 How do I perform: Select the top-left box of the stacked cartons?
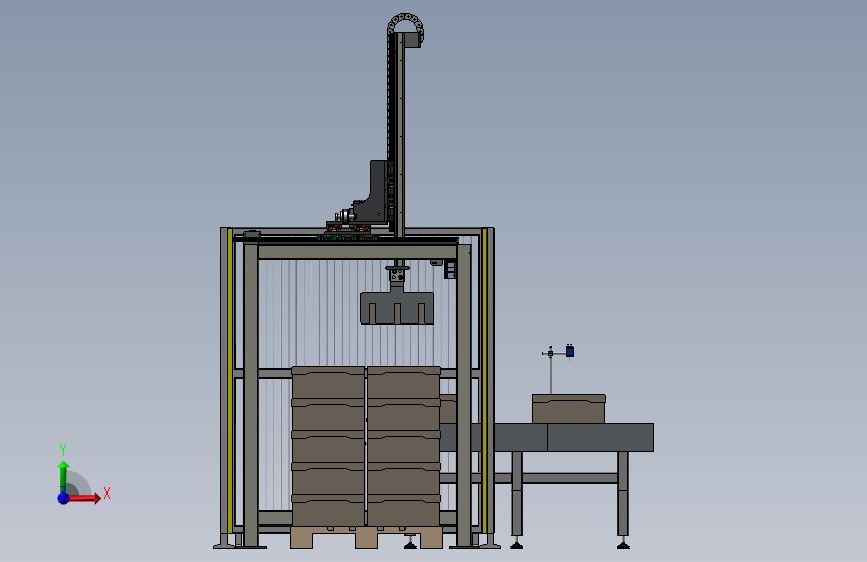coord(328,383)
